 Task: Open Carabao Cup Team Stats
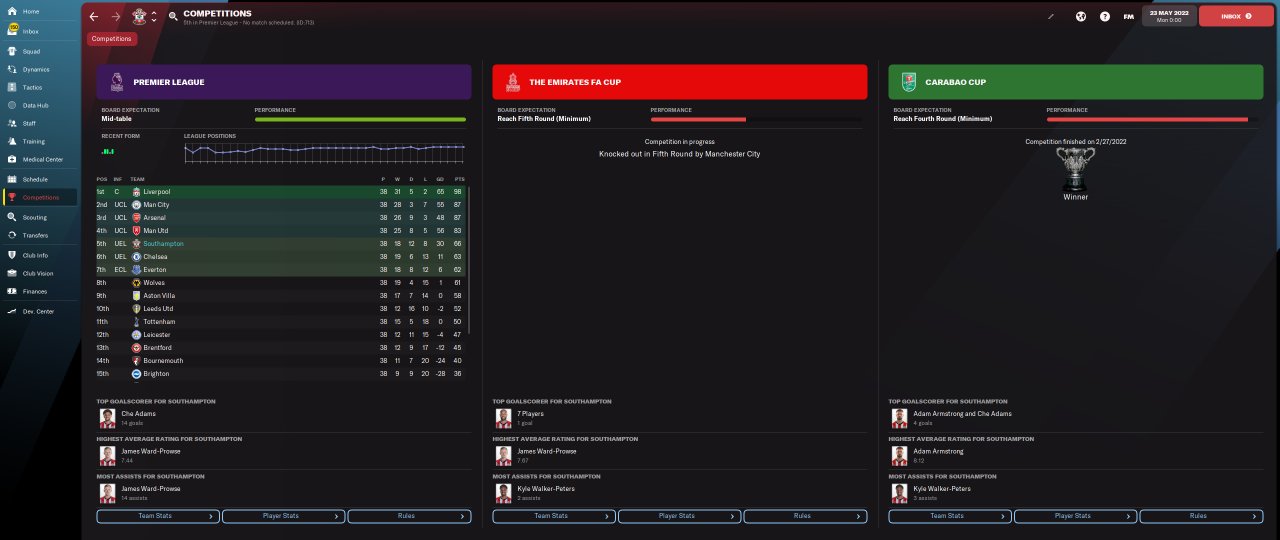(x=950, y=516)
